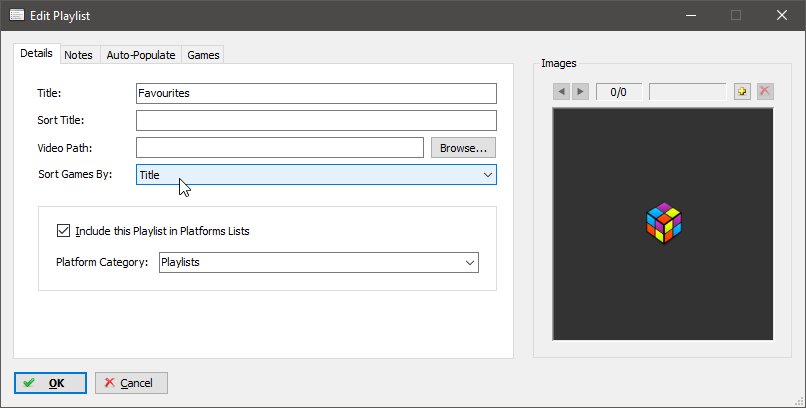
Task: Click the 0/0 image counter field
Action: coord(618,92)
